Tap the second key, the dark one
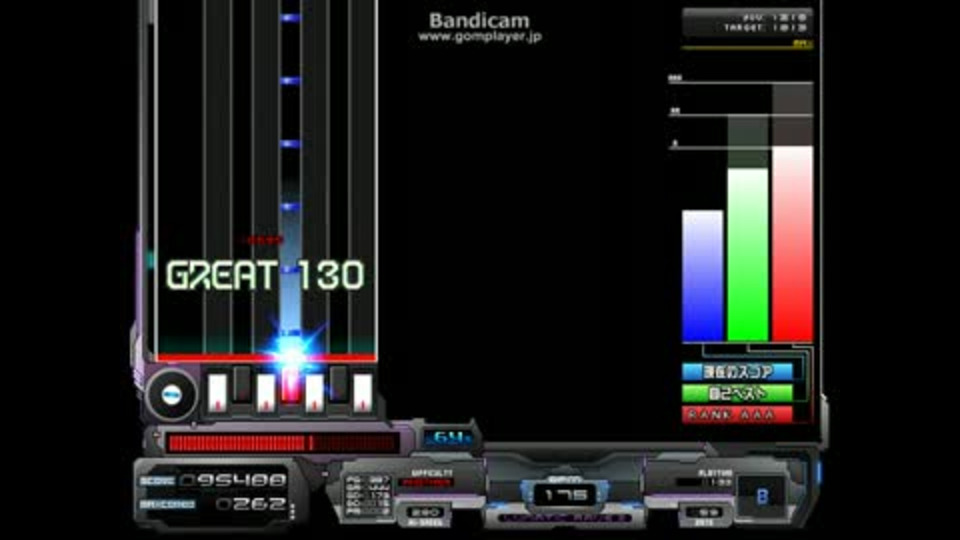960x540 pixels. [242, 384]
